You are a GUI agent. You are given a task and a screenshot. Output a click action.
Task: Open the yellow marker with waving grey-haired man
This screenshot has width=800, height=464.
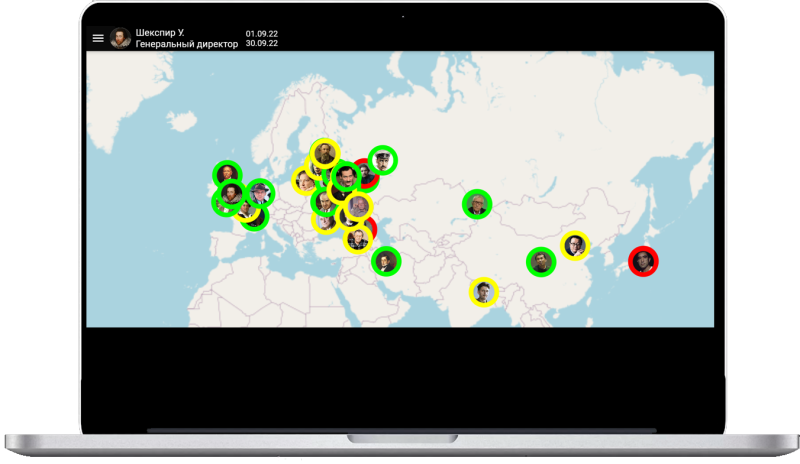(x=358, y=207)
